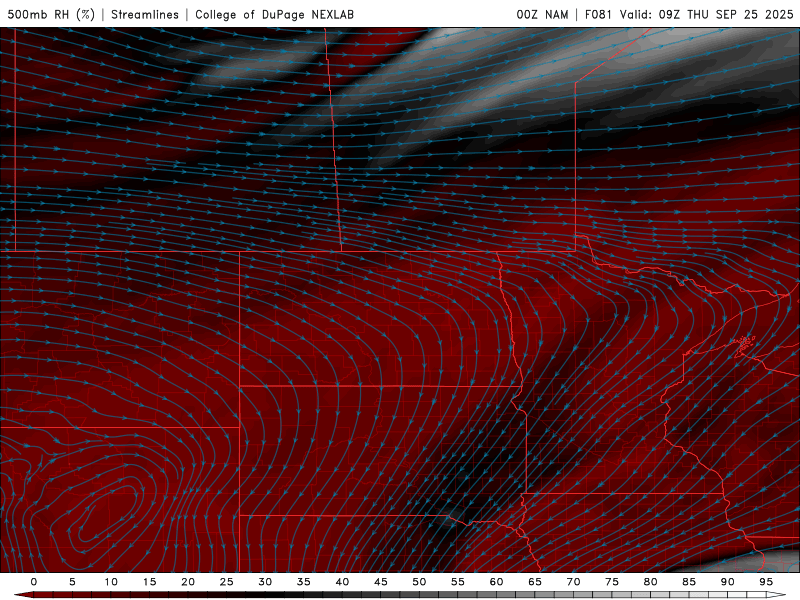Click the "F081" forecast hour label

coord(598,14)
